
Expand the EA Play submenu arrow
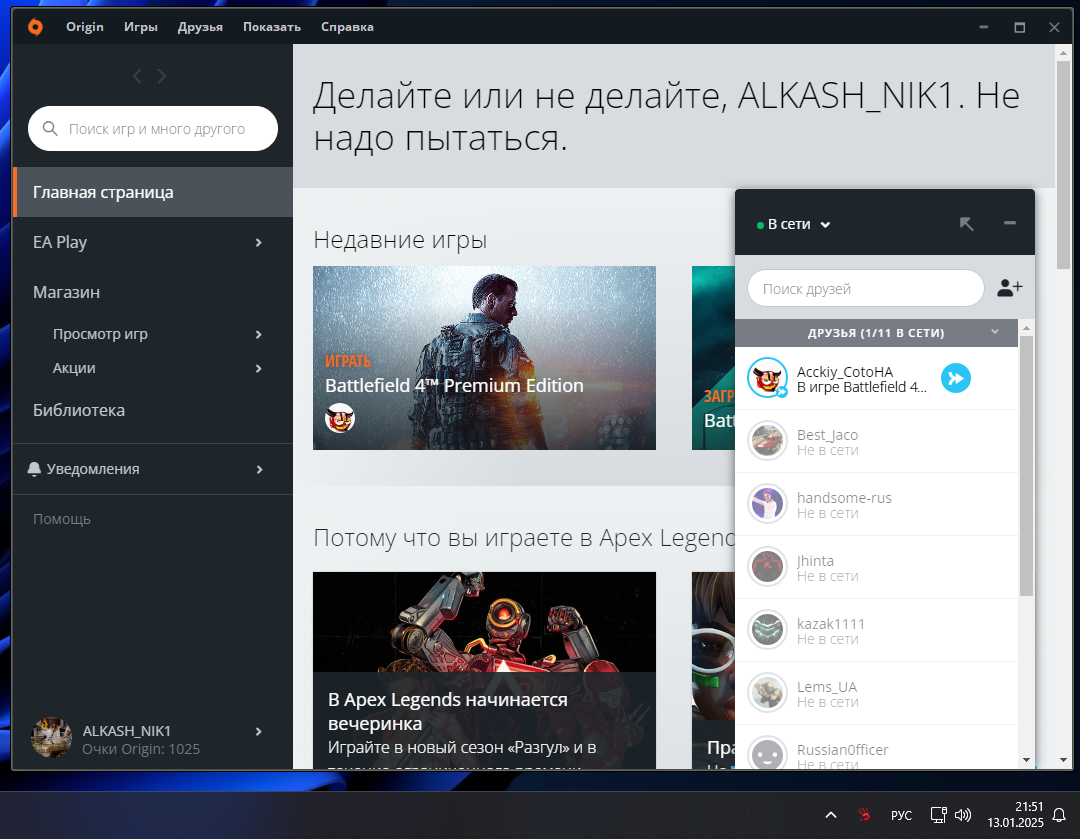point(258,242)
